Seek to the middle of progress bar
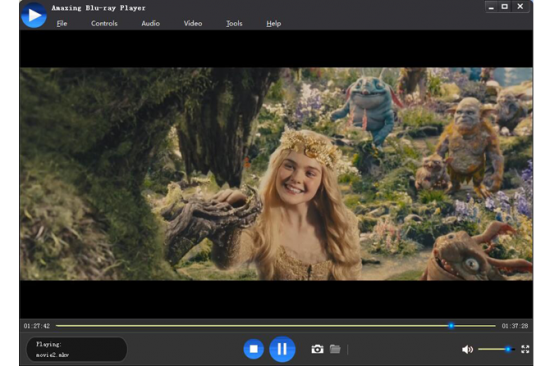Viewport: 550px width, 366px height. coord(275,326)
